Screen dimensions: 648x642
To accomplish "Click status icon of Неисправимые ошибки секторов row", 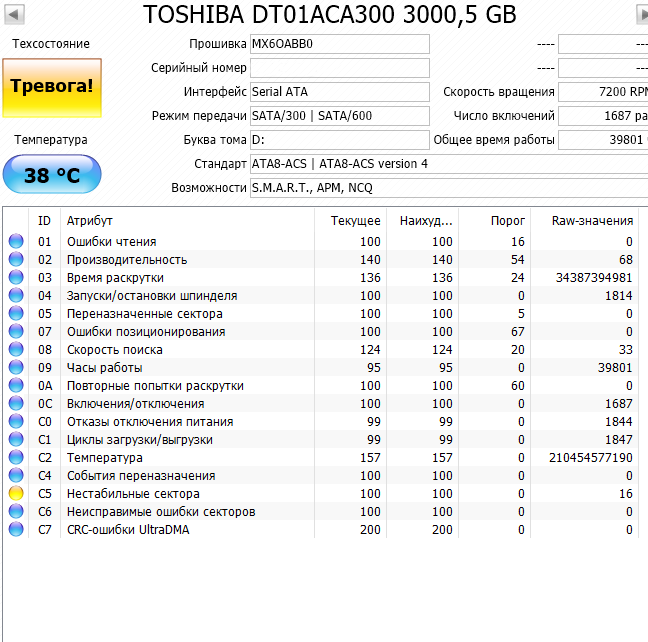I will [16, 511].
